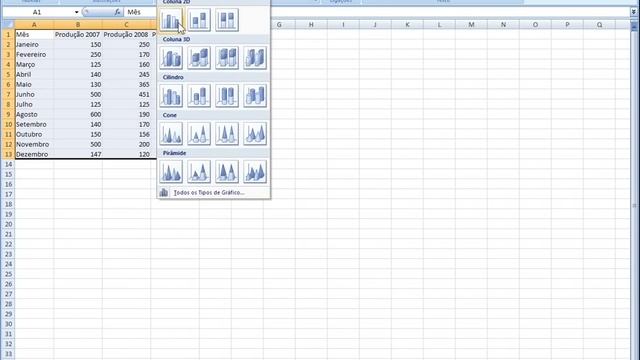This screenshot has width=640, height=360.
Task: Click the Novembro cell
Action: [x=34, y=144]
